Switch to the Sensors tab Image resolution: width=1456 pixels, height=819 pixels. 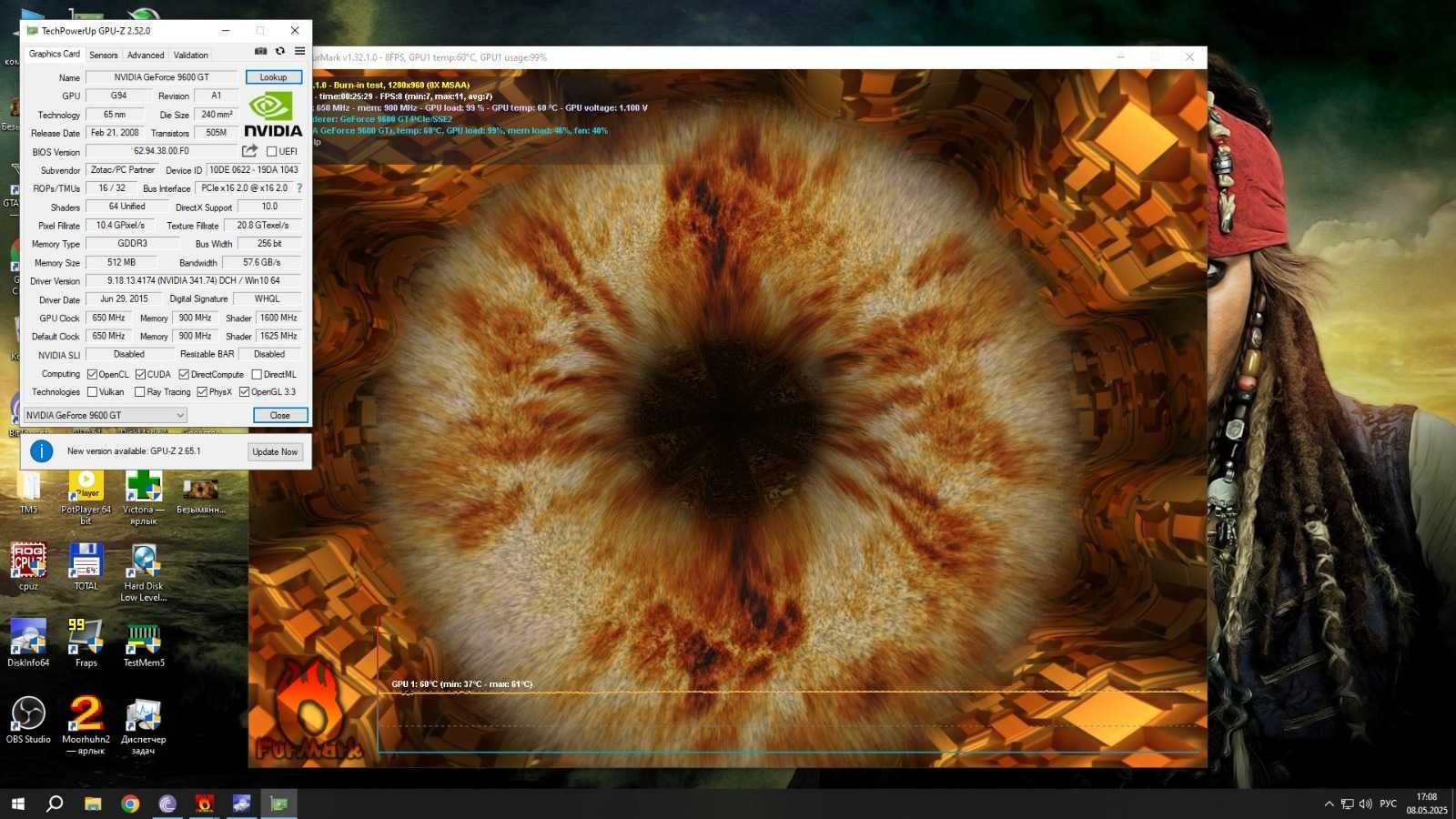[x=104, y=55]
